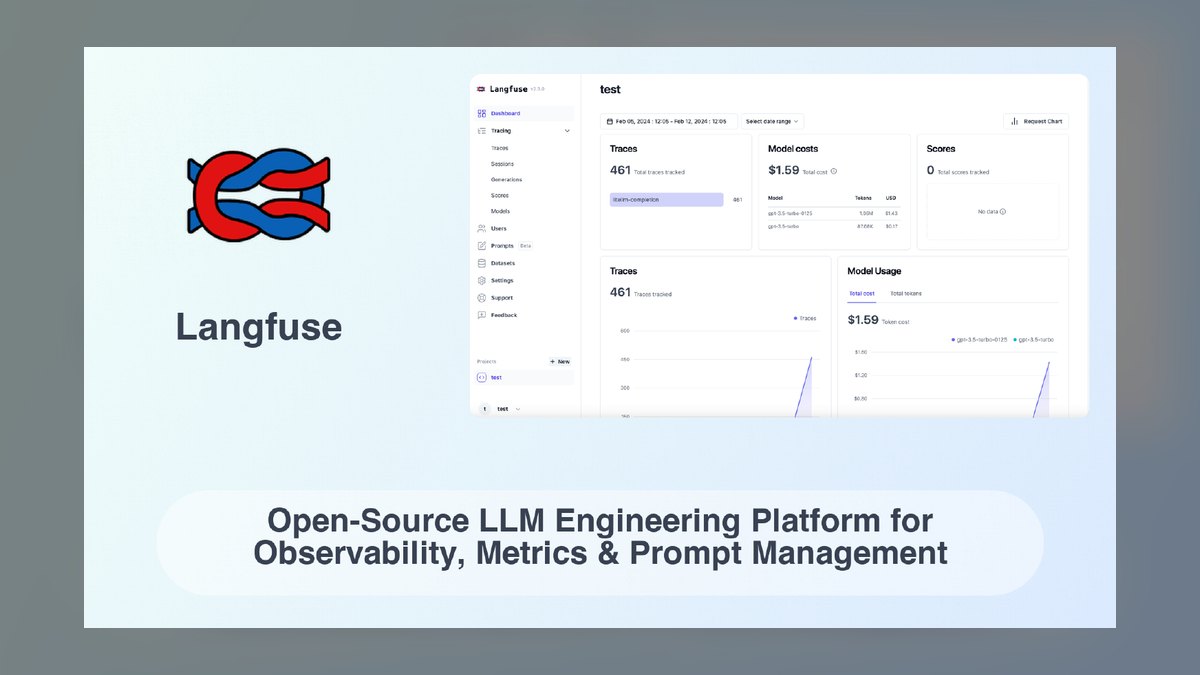Select the llm-completion bar in Traces card
1200x675 pixels.
667,200
